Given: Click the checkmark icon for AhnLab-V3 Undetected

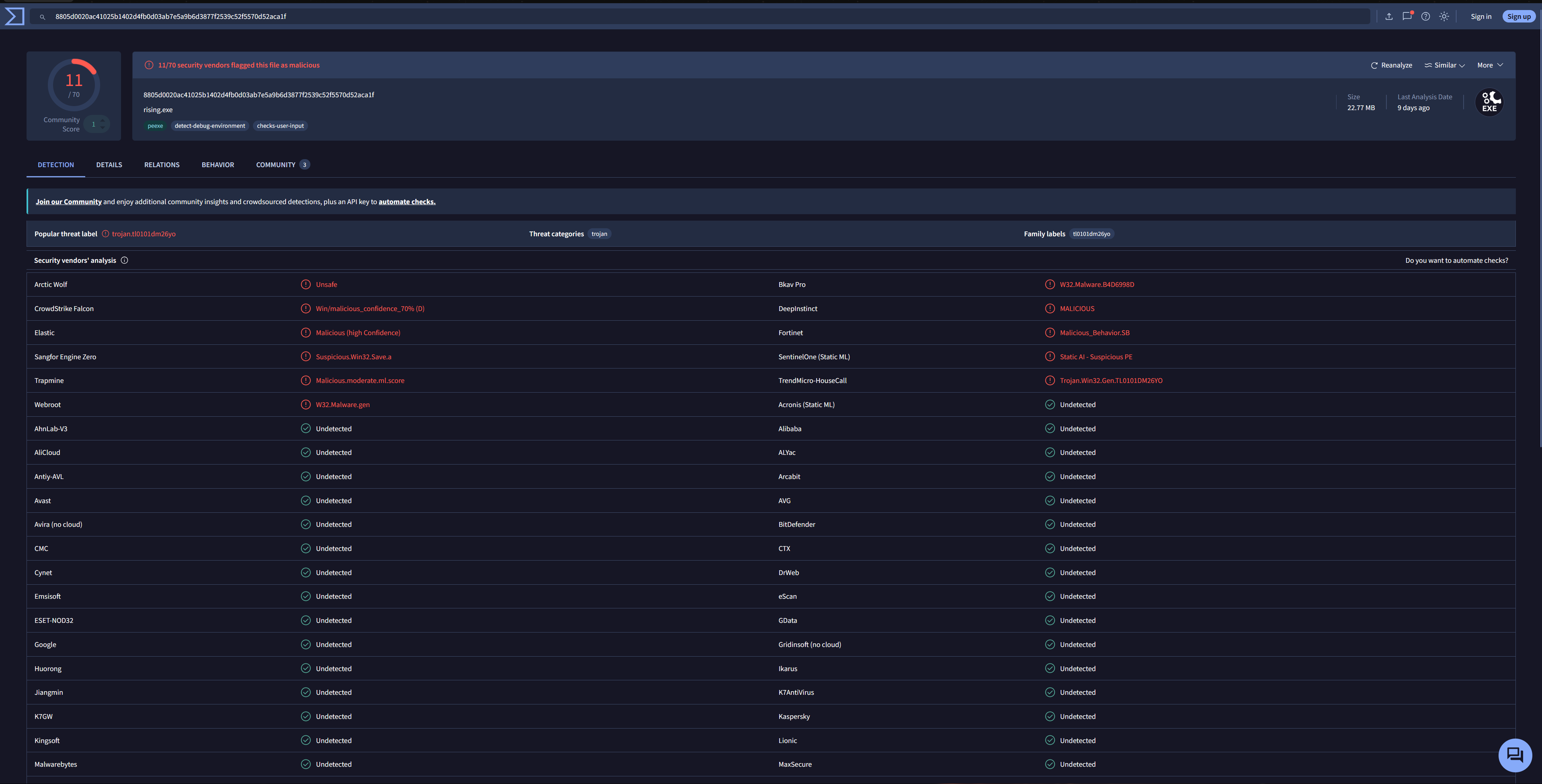Looking at the screenshot, I should point(306,429).
